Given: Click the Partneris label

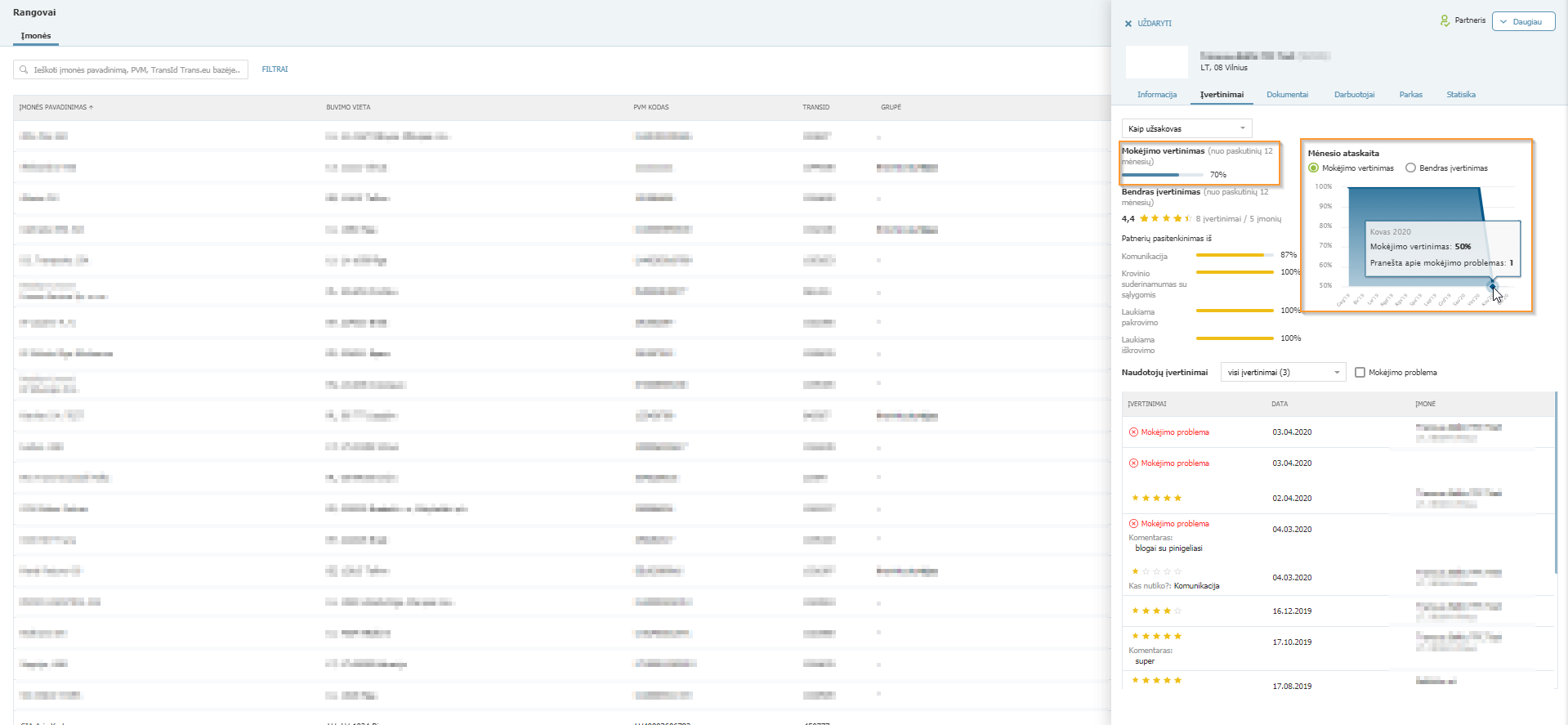Looking at the screenshot, I should pyautogui.click(x=1470, y=20).
